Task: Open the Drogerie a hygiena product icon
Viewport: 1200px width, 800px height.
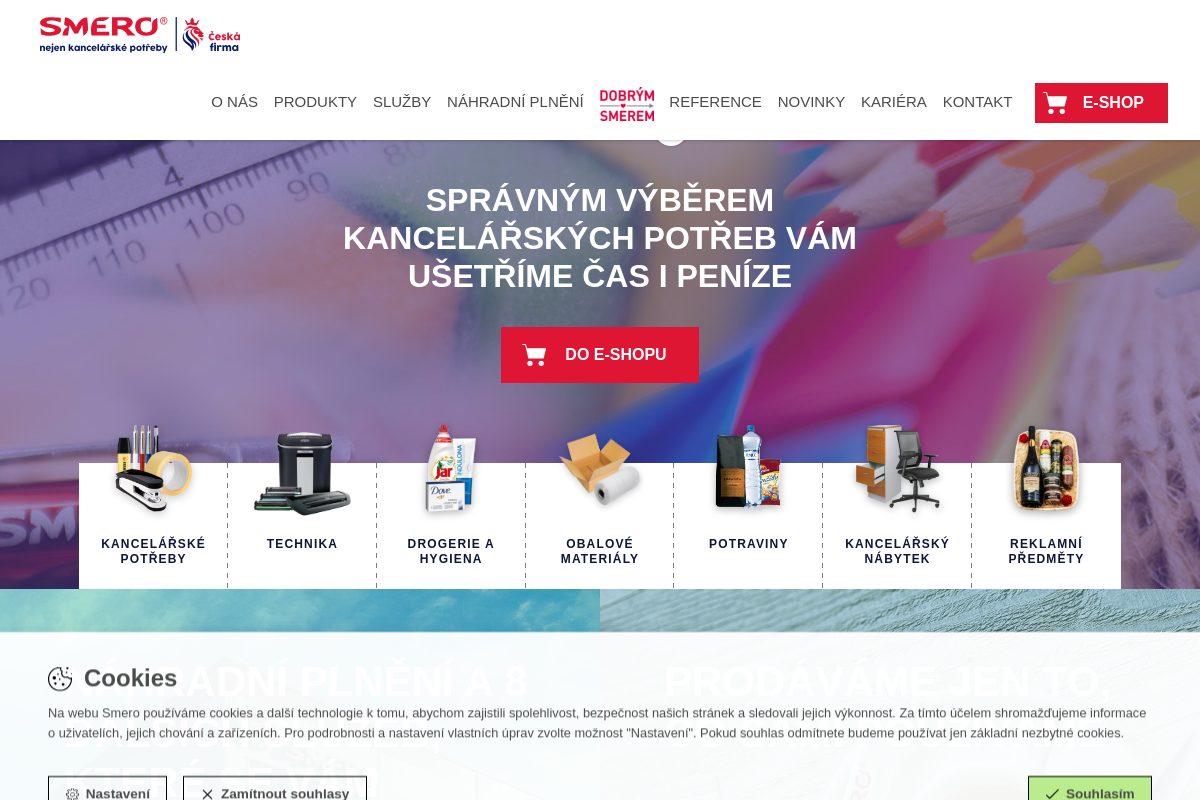Action: click(x=451, y=469)
